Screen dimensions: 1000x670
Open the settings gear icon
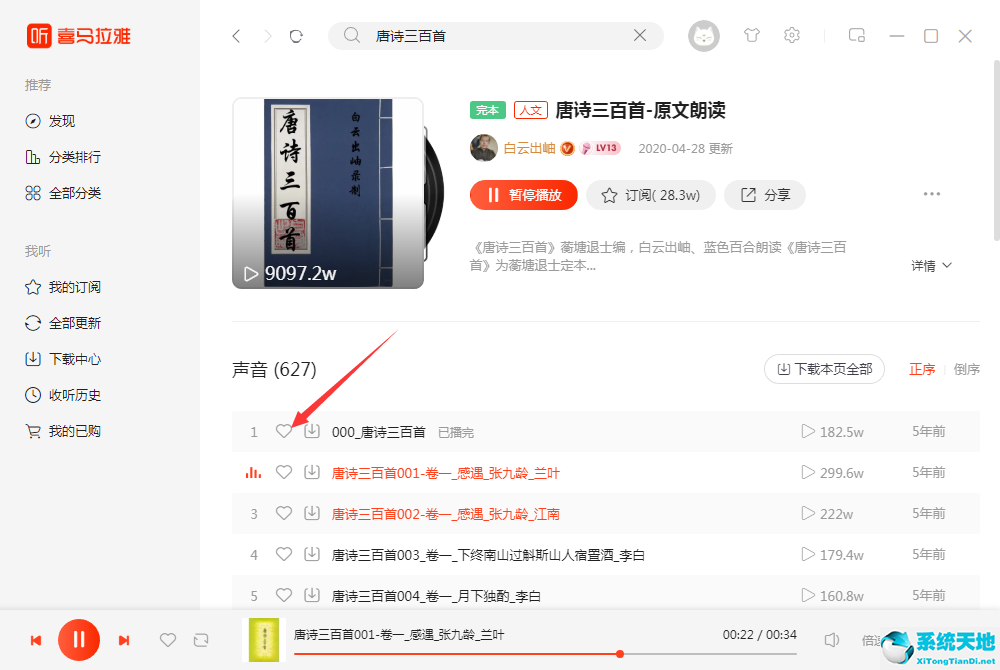792,35
